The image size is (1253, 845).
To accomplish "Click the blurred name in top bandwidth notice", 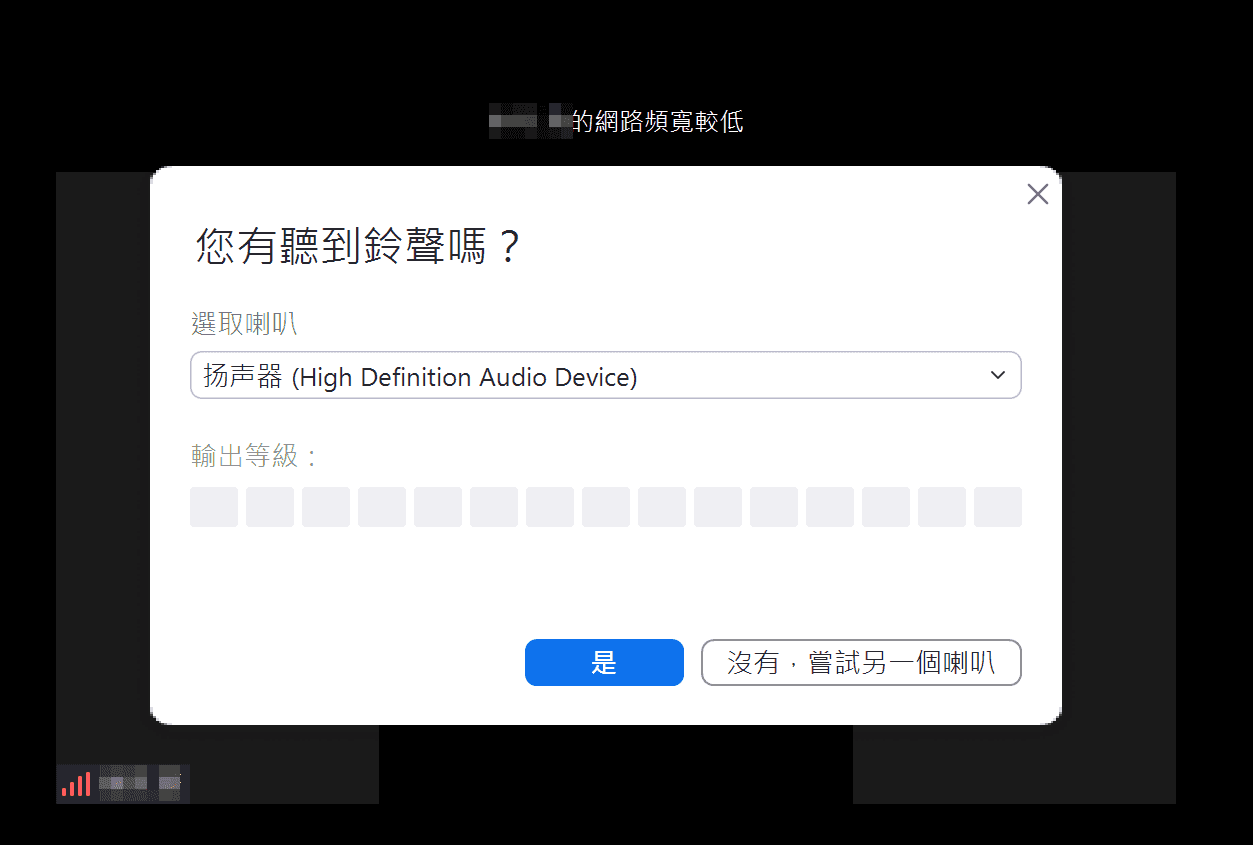I will [530, 121].
